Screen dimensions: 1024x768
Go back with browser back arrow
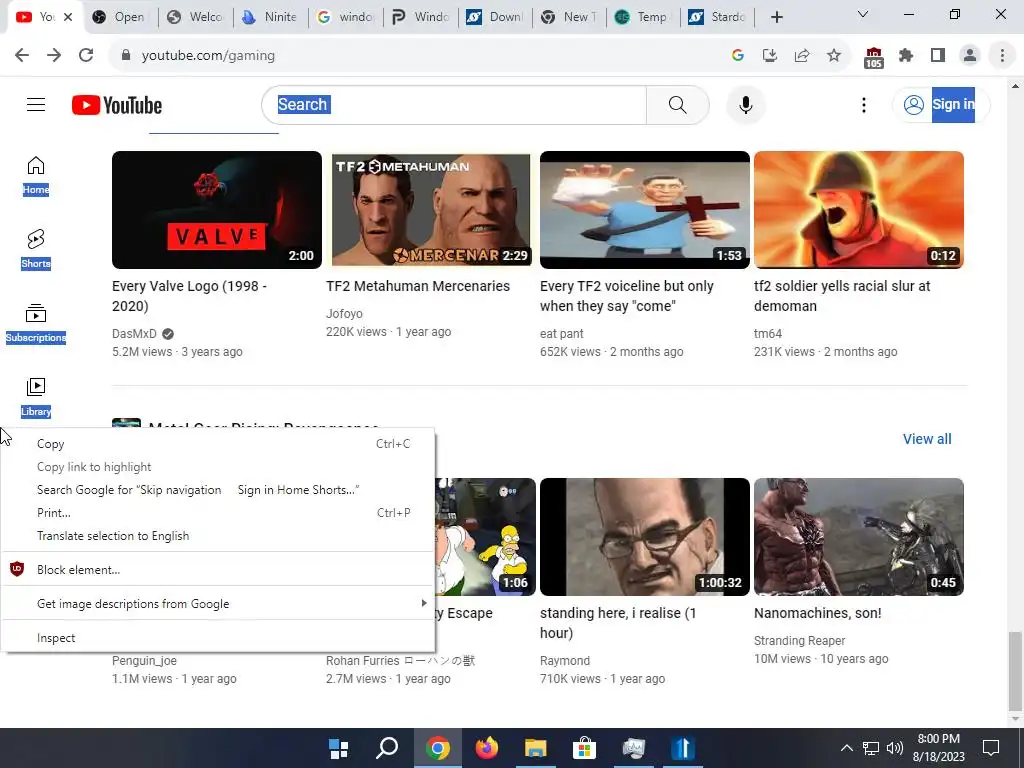(22, 56)
